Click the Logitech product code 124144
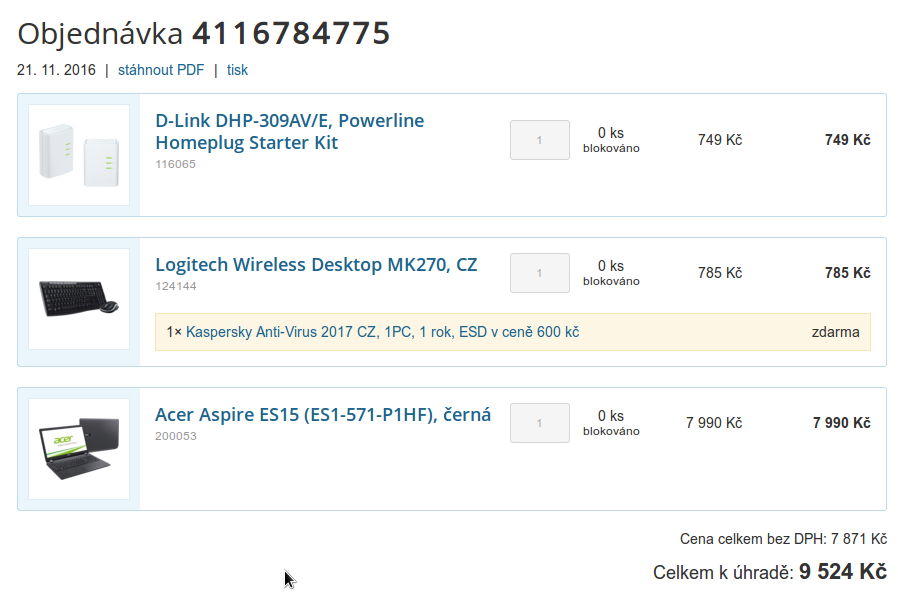Viewport: 898px width, 600px height. click(175, 286)
